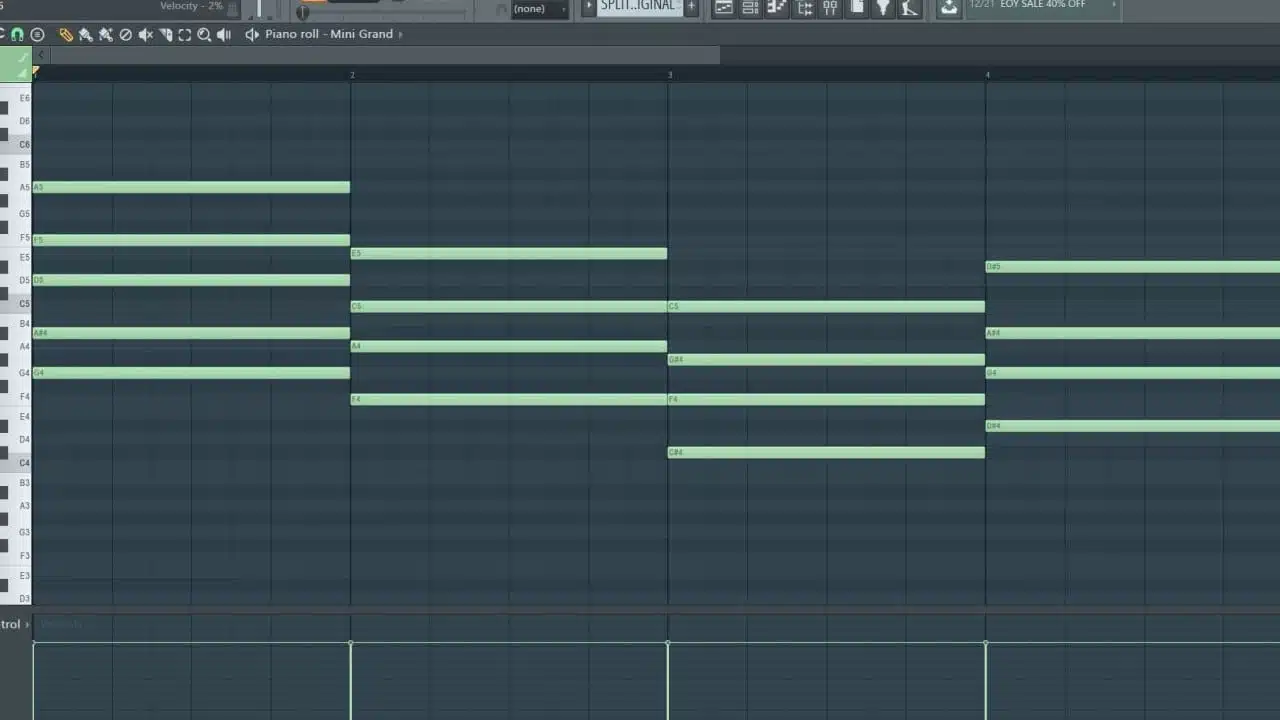Expand the Control lane selector arrow
Screen dimensions: 1280x720
coord(27,624)
